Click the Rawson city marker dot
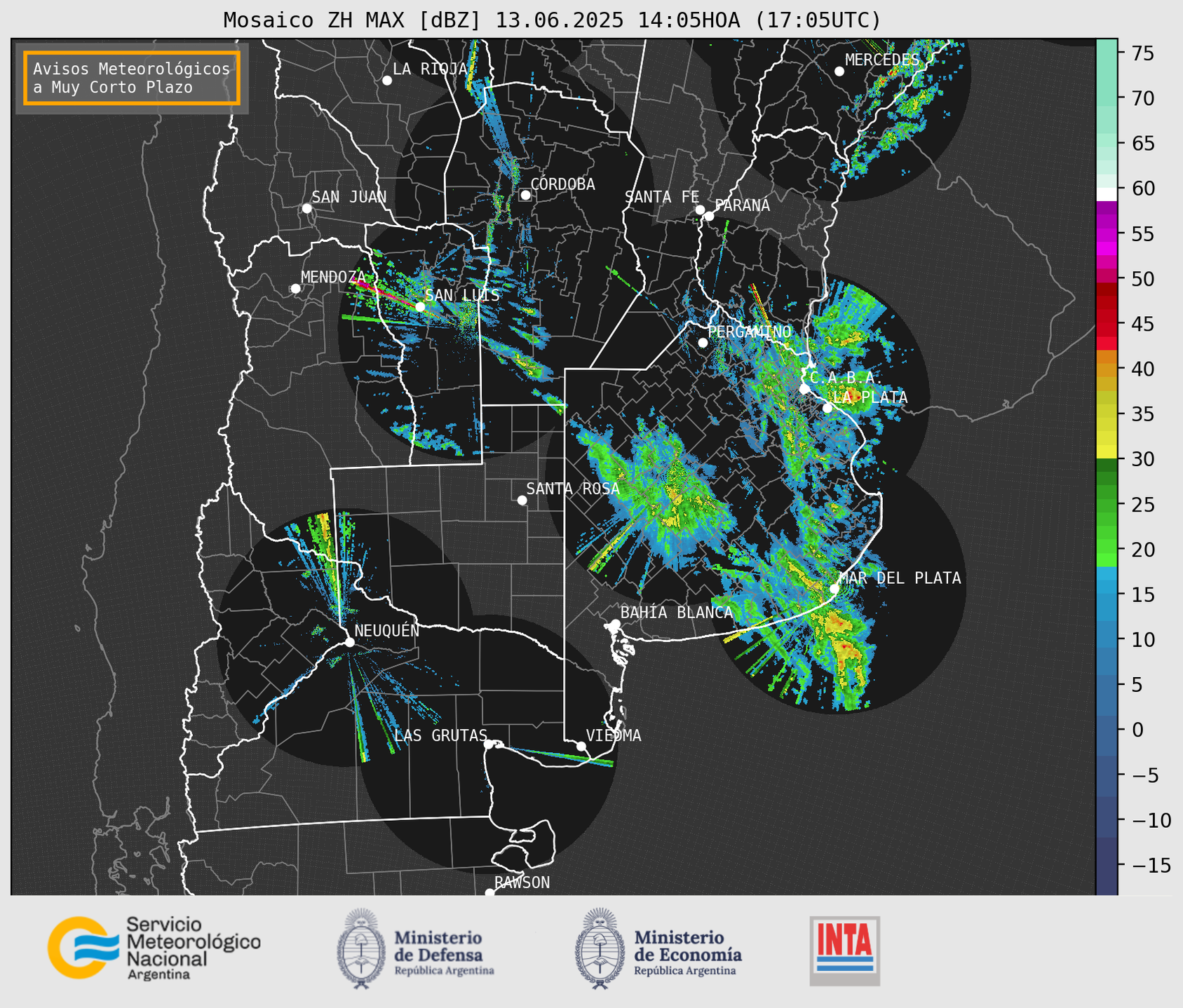Image resolution: width=1183 pixels, height=1008 pixels. 489,893
